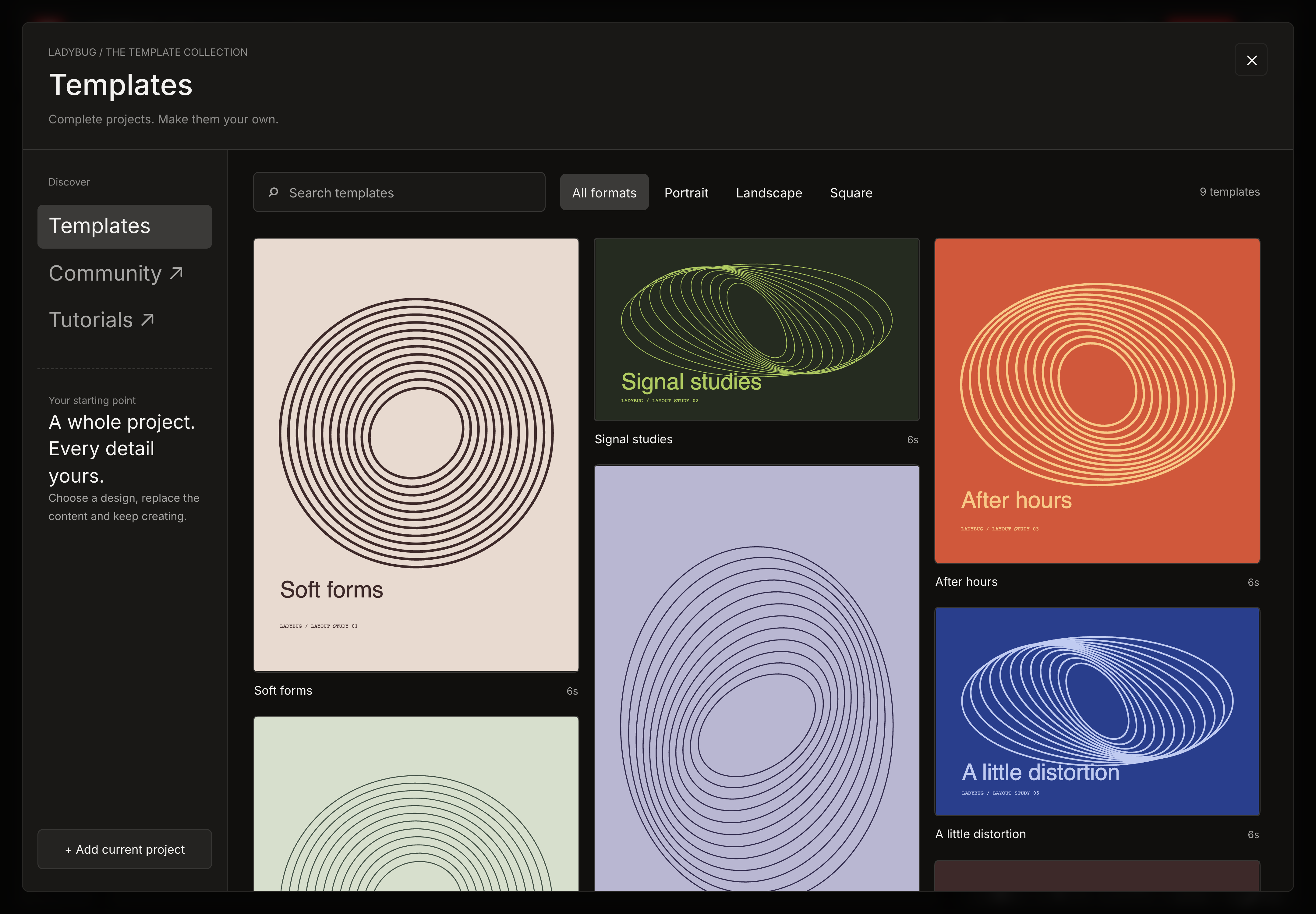Click the After hours caption below its card

pos(966,582)
